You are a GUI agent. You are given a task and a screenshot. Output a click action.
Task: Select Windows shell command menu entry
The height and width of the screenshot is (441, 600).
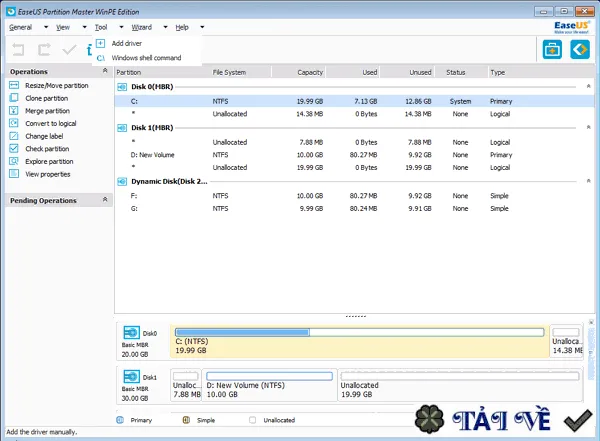(x=146, y=58)
